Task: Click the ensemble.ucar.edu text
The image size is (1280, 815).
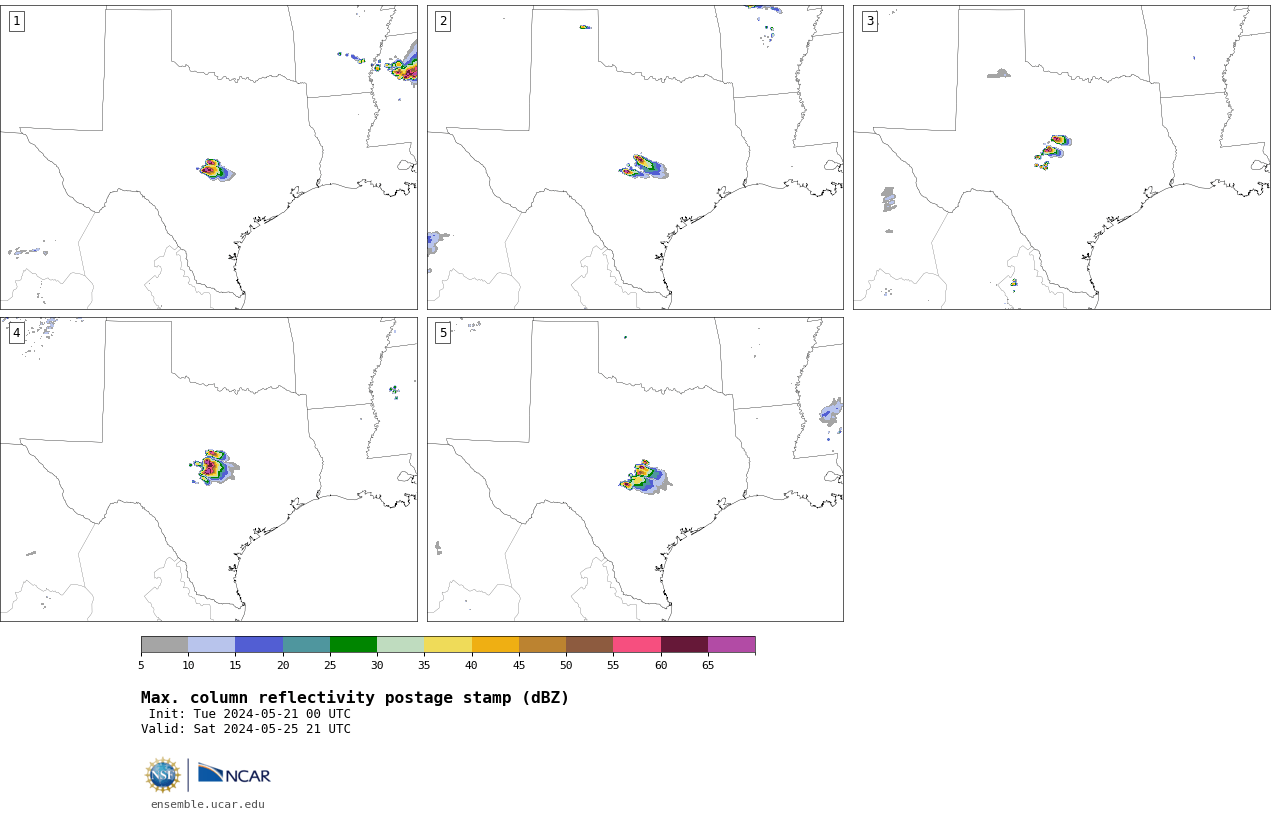Action: pyautogui.click(x=208, y=804)
